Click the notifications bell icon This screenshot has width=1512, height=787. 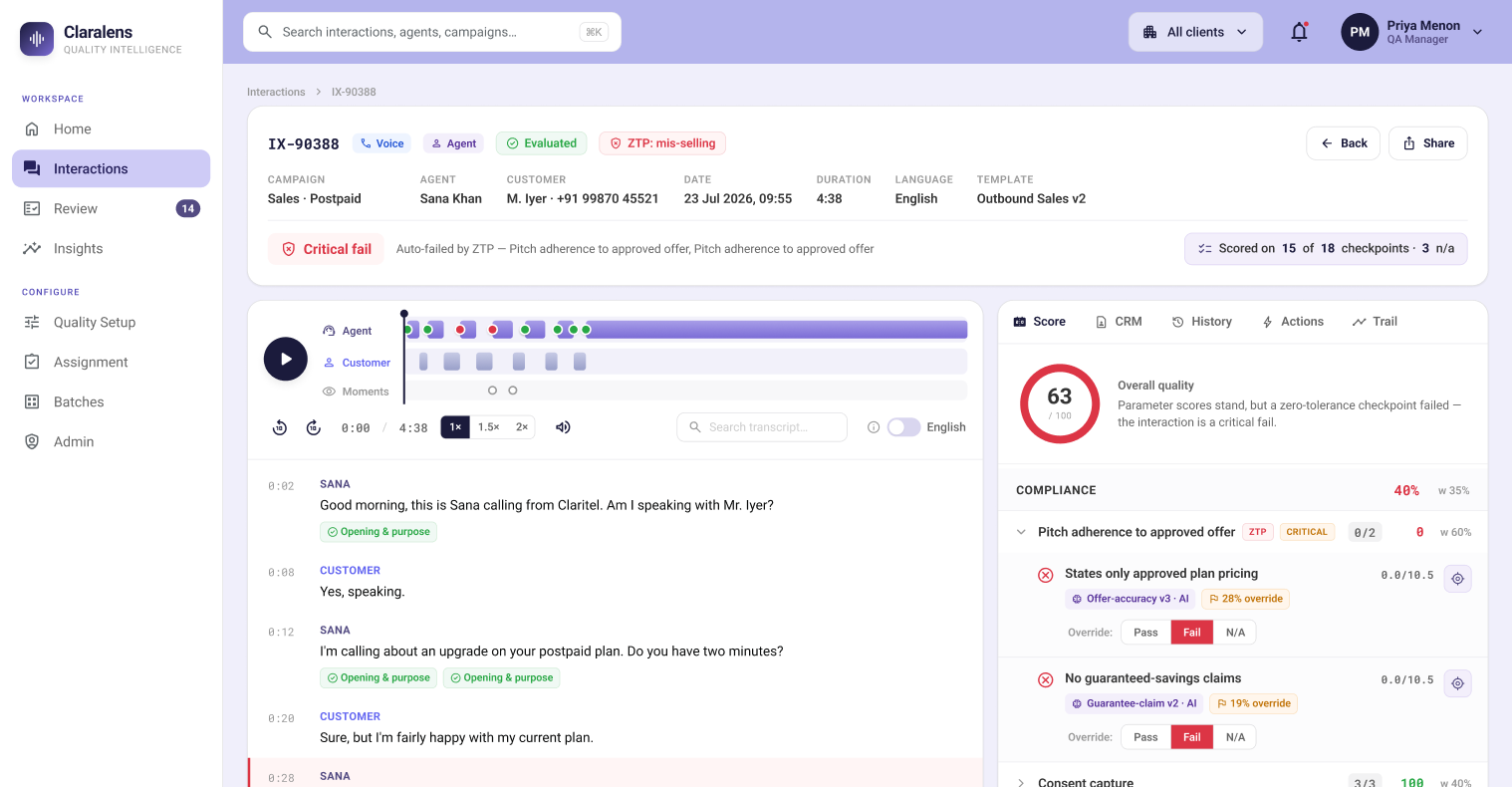tap(1299, 32)
